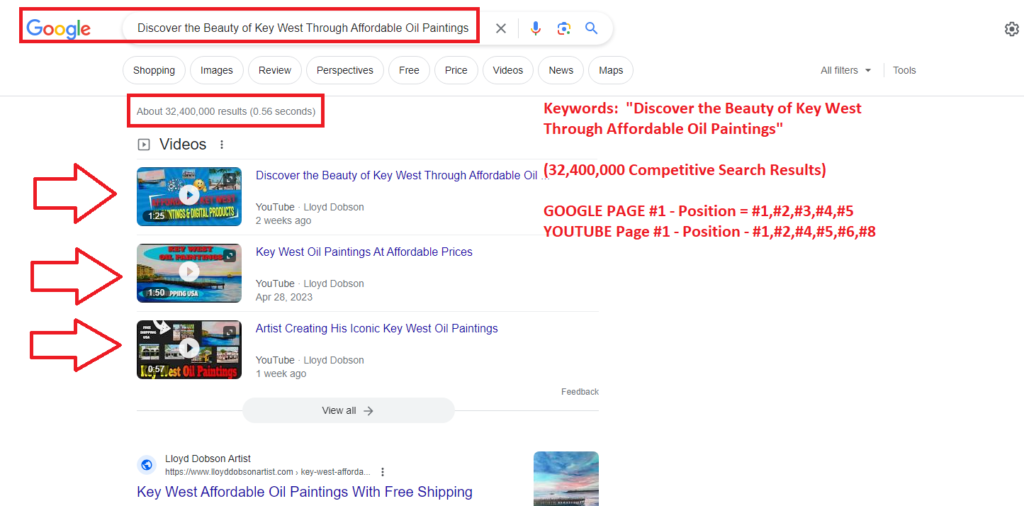
Task: Play the 1:25 Discover the Beauty video
Action: pyautogui.click(x=189, y=196)
